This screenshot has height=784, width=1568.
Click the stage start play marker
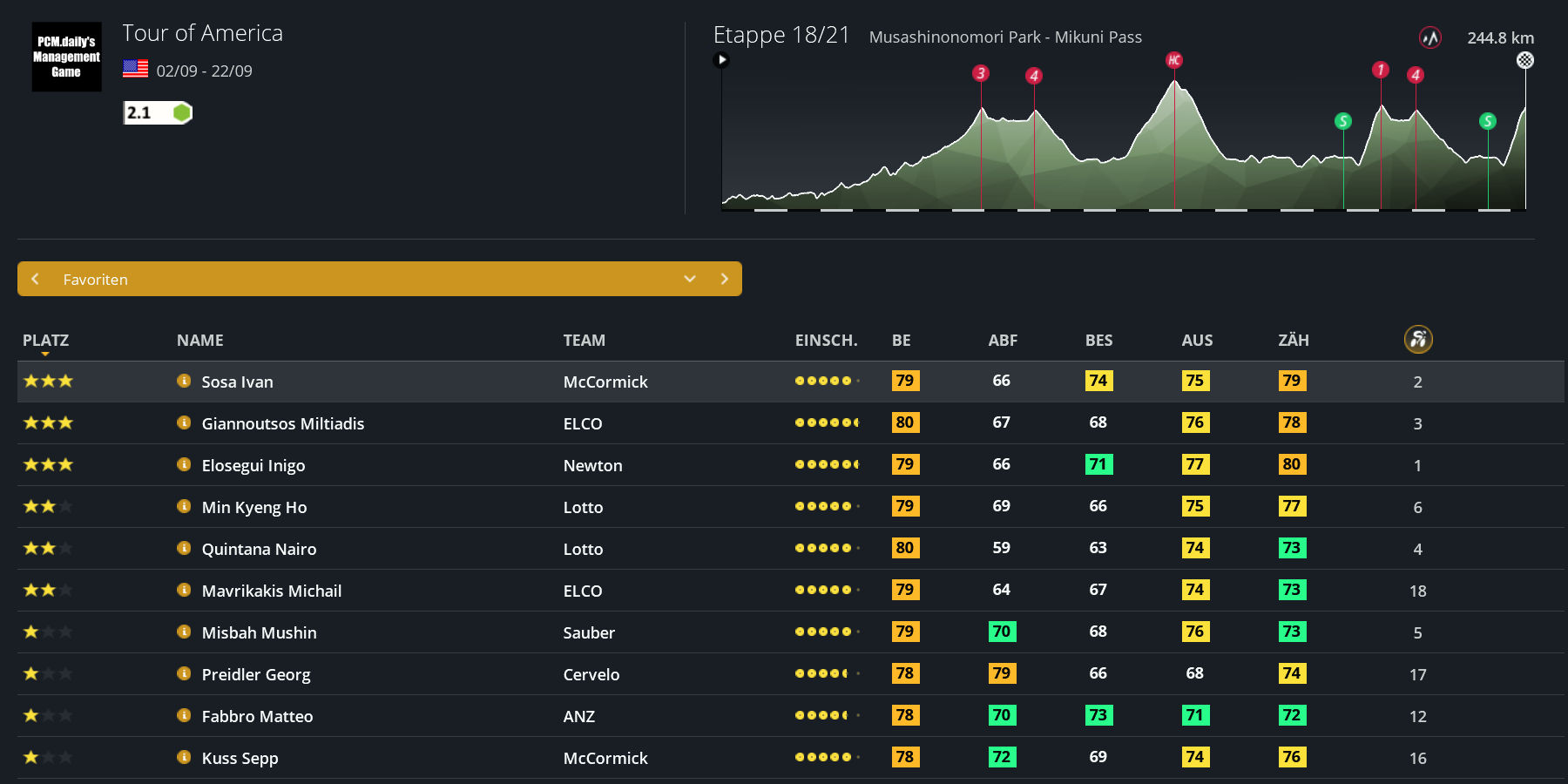point(721,60)
